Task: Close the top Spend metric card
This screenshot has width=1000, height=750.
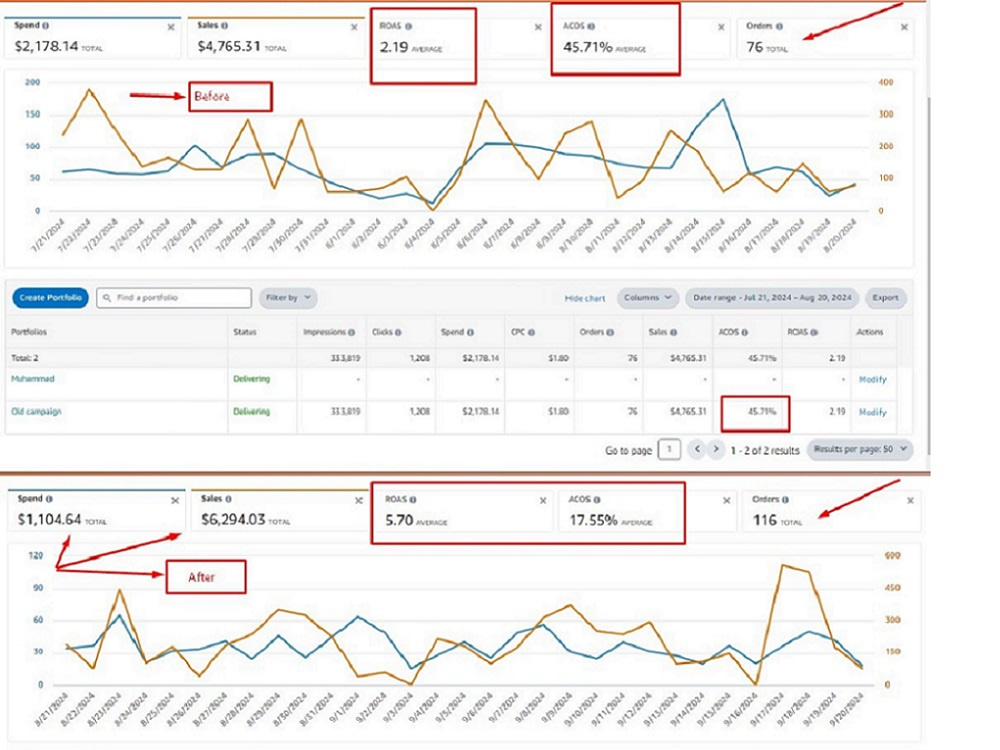Action: tap(171, 27)
